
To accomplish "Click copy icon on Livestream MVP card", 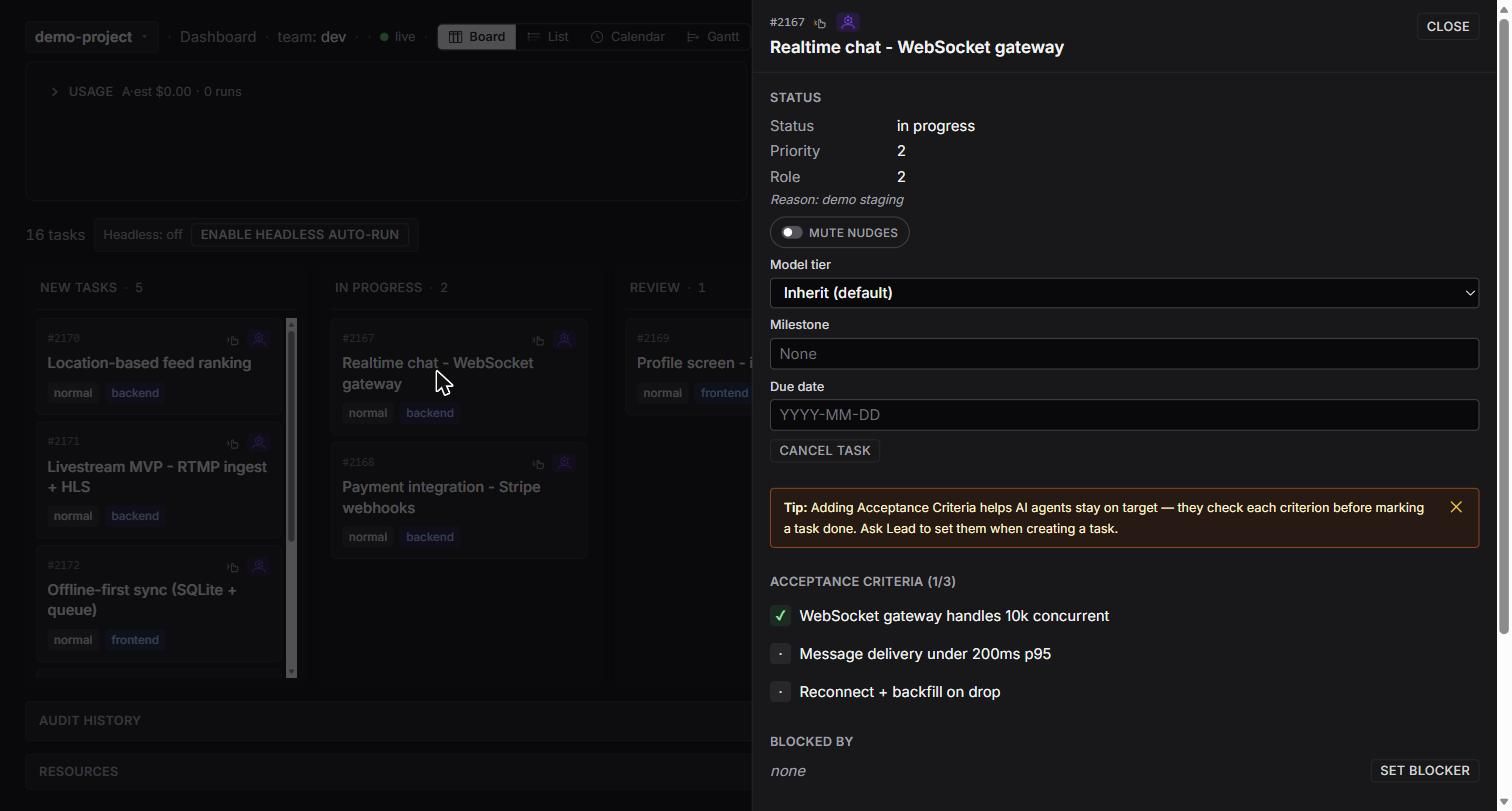I will coord(232,443).
